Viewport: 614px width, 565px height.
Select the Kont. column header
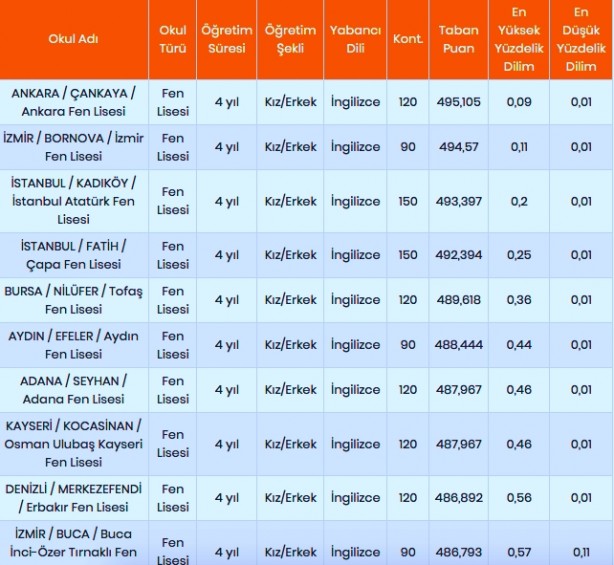tap(408, 39)
